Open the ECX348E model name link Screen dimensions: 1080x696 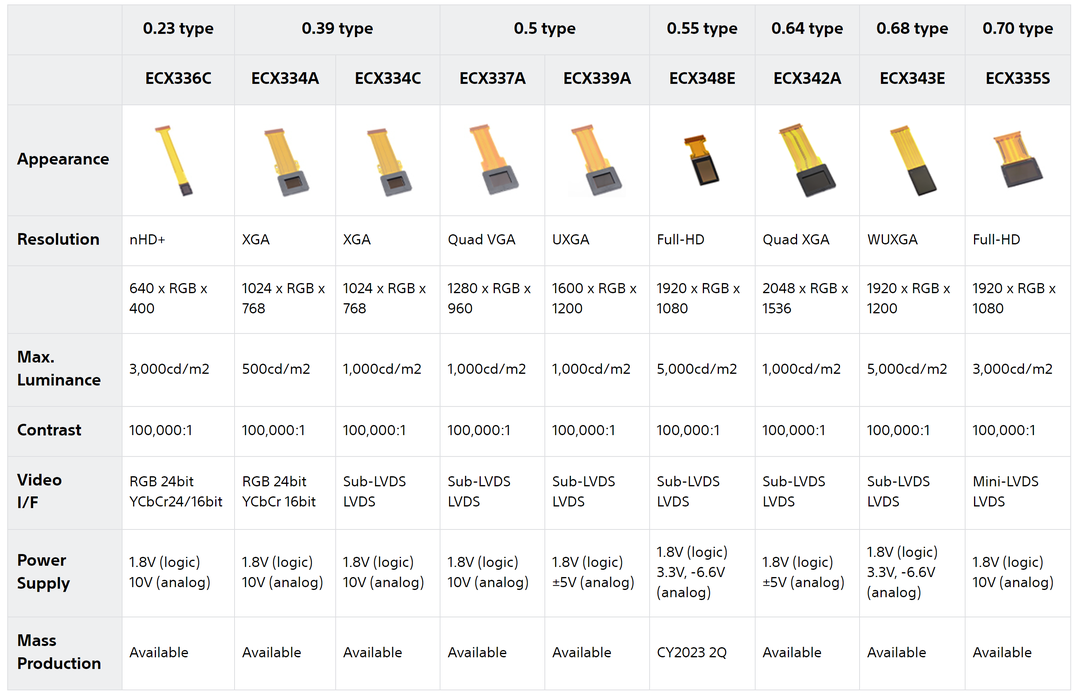[x=702, y=78]
